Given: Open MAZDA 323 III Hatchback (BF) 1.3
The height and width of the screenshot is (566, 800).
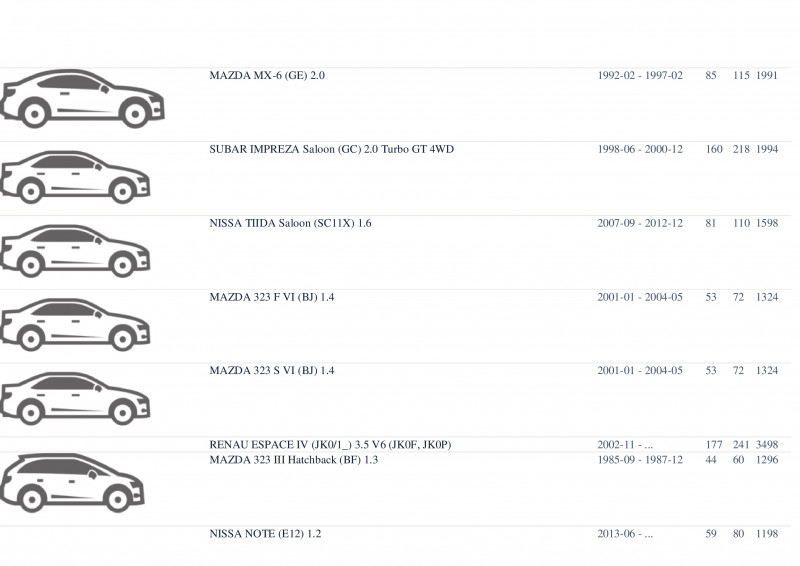Looking at the screenshot, I should point(294,460).
